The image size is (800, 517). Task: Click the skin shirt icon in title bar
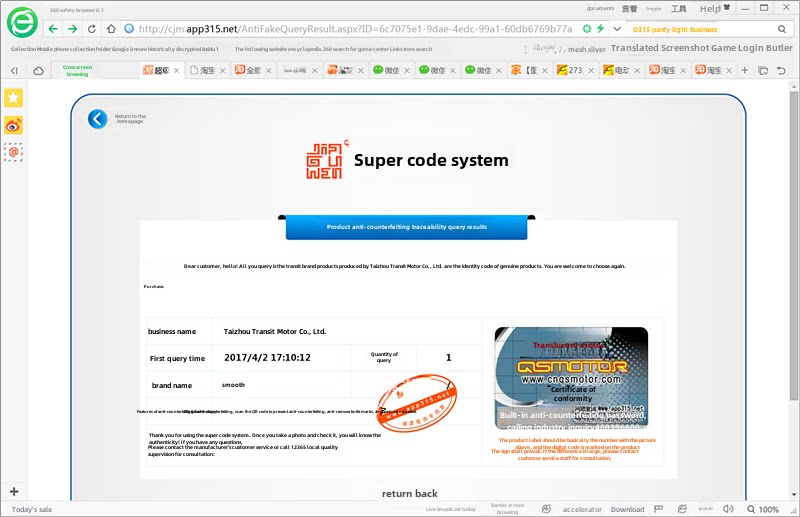[727, 7]
